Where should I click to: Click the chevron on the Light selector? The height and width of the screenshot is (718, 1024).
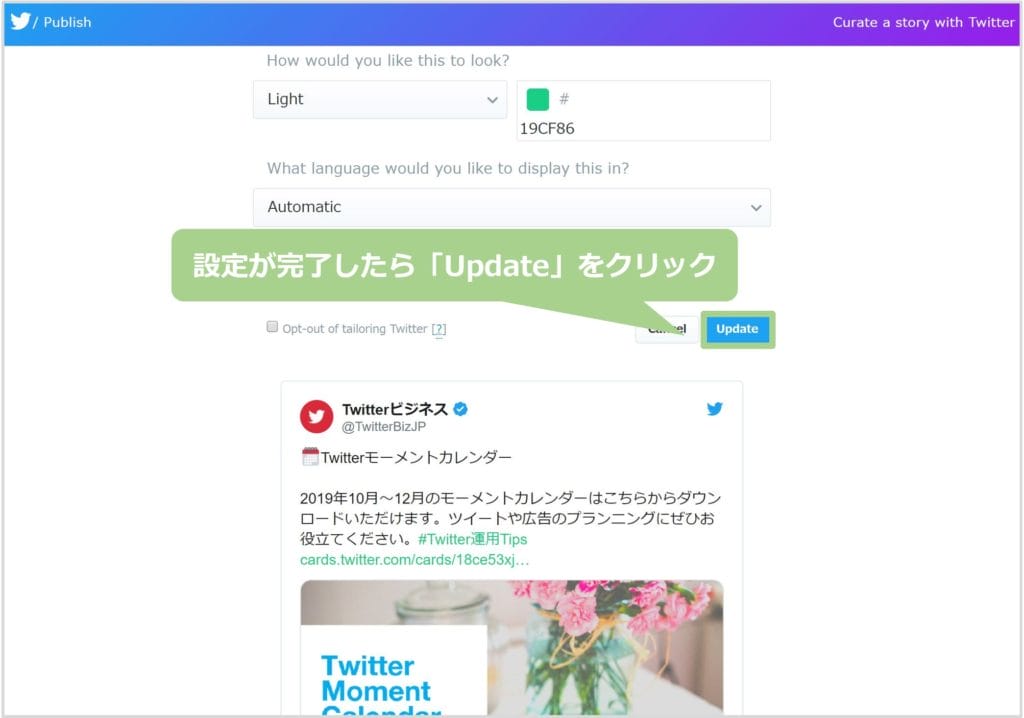(492, 100)
